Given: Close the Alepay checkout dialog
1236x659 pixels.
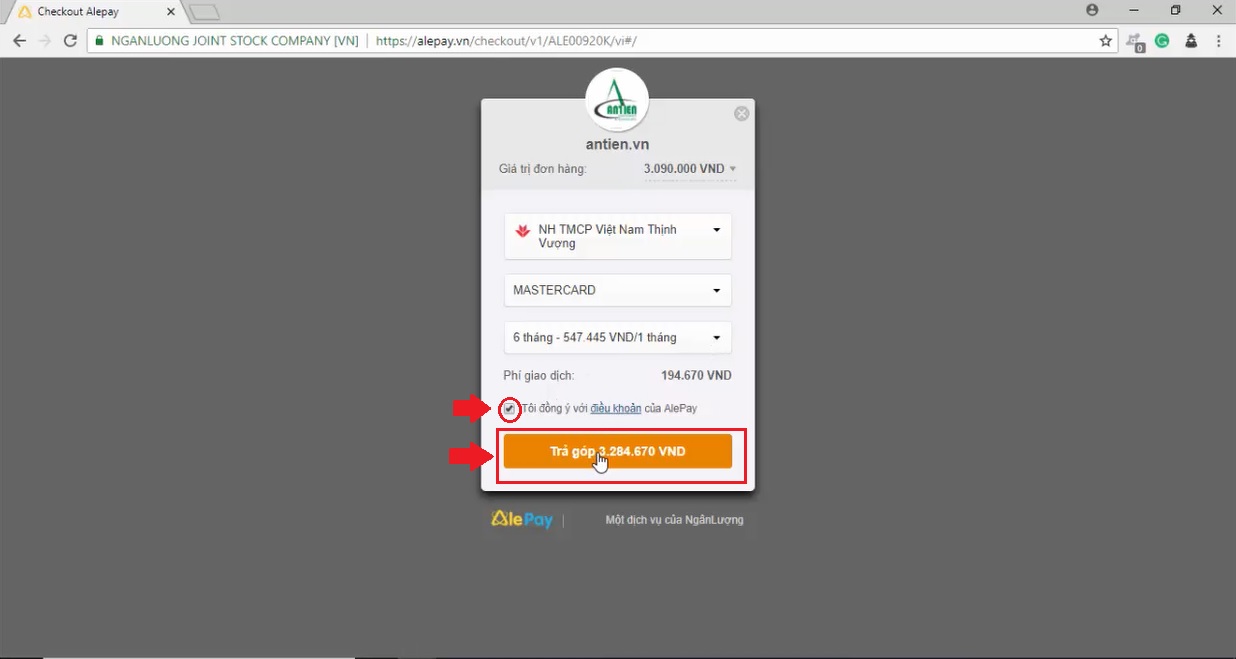Looking at the screenshot, I should pos(741,114).
